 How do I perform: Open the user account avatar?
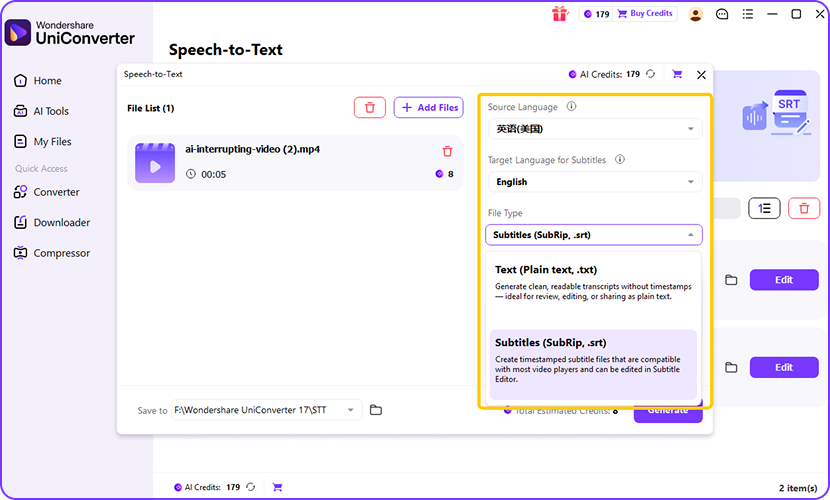(696, 14)
